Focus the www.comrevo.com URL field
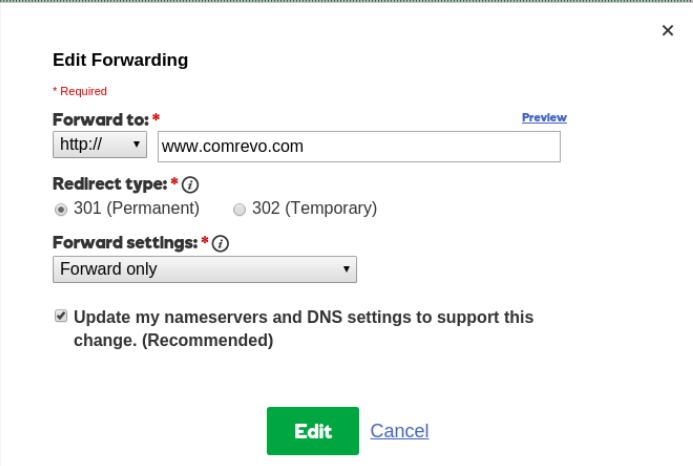Viewport: 693px width, 466px height. [358, 147]
